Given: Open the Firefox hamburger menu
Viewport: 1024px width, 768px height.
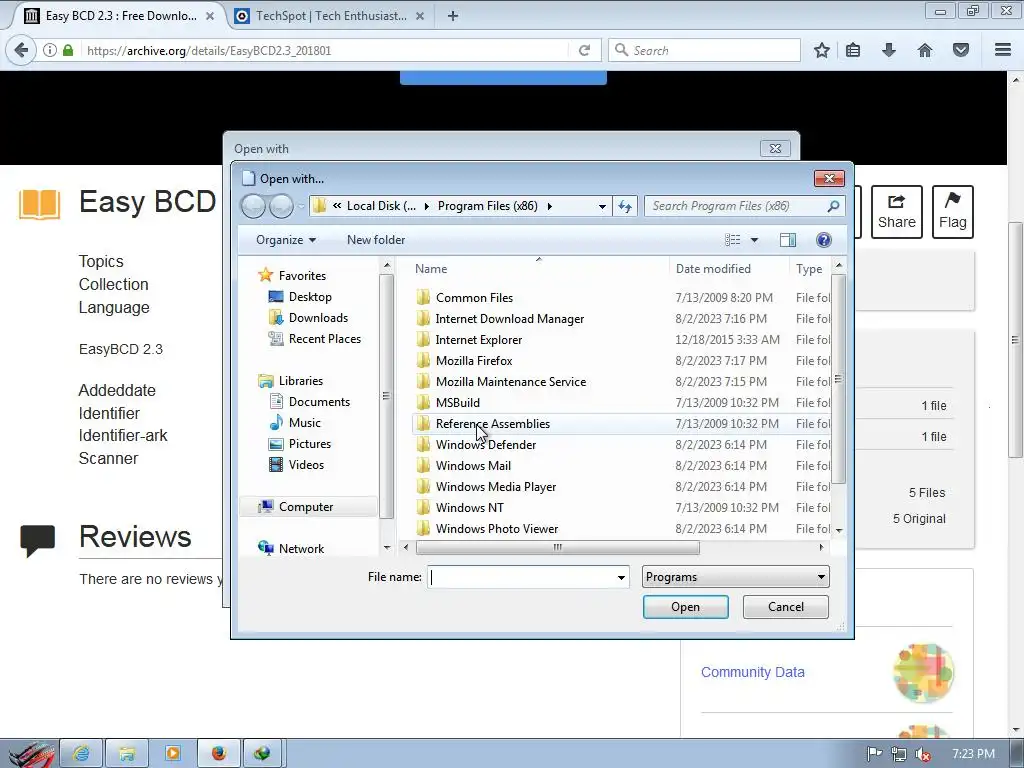Looking at the screenshot, I should pos(1003,50).
